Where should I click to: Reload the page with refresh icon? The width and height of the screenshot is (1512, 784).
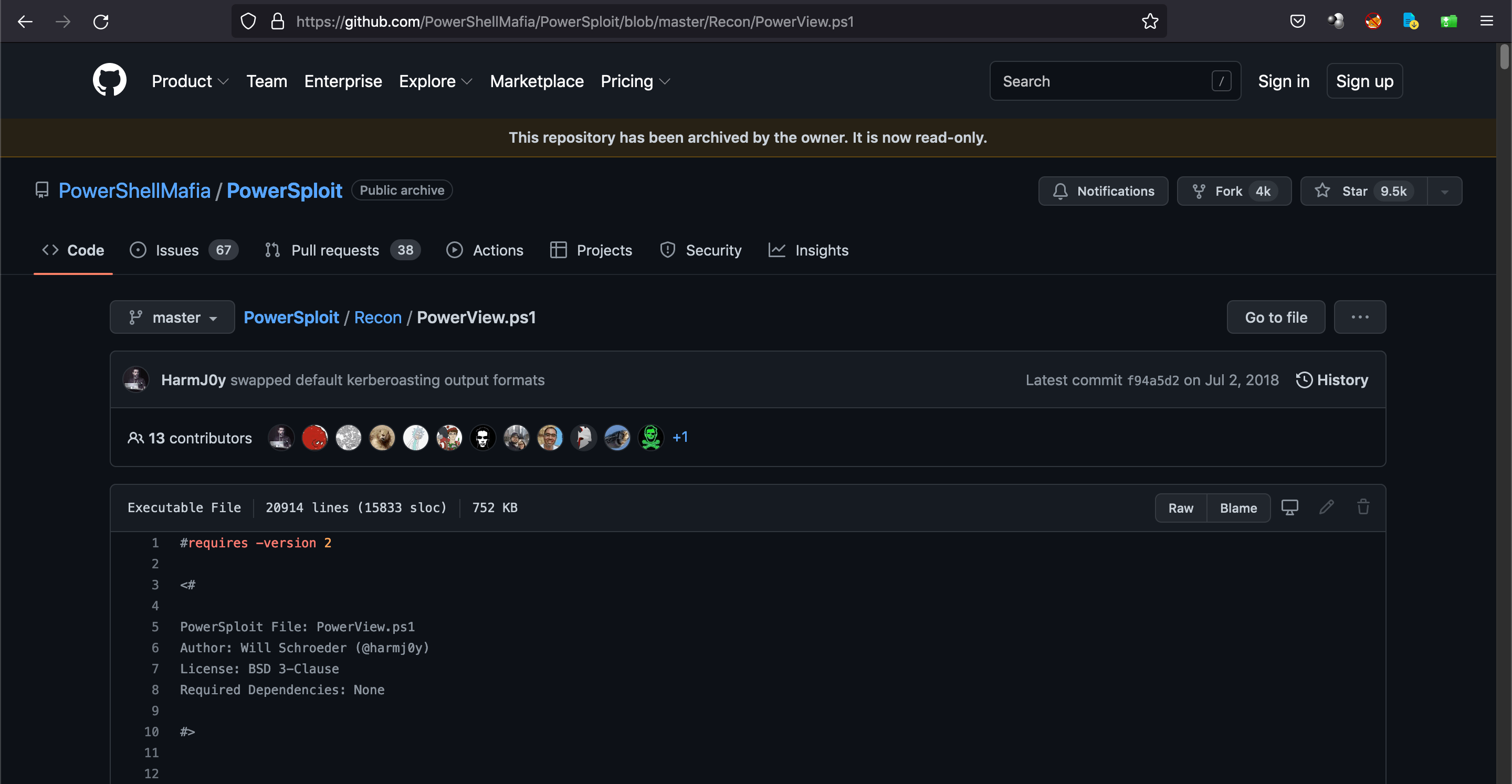pyautogui.click(x=101, y=22)
